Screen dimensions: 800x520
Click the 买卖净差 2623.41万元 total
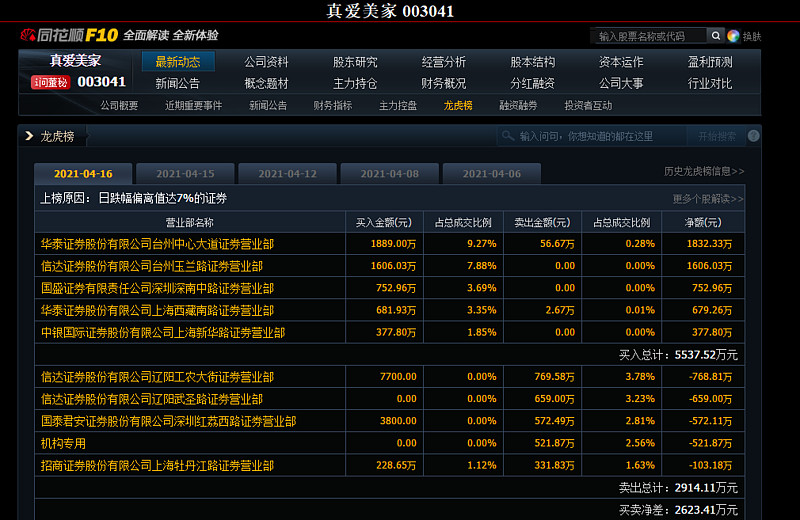(x=678, y=510)
